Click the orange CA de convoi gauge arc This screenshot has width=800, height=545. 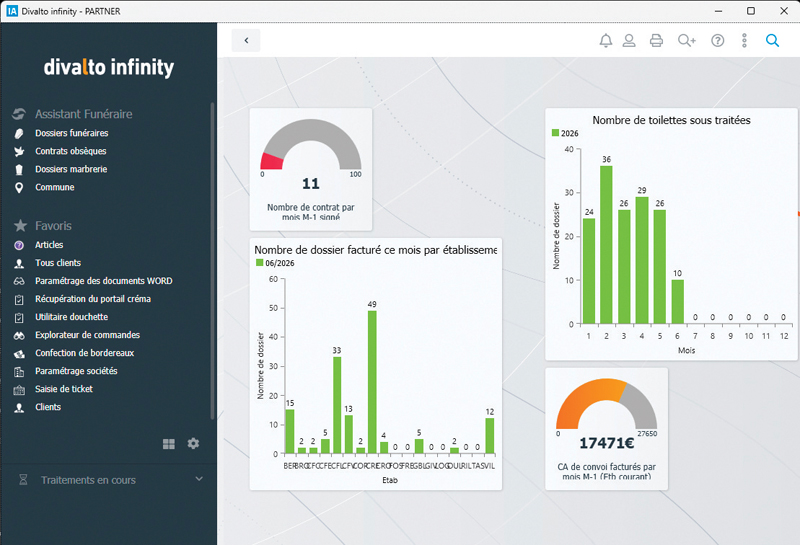(587, 401)
